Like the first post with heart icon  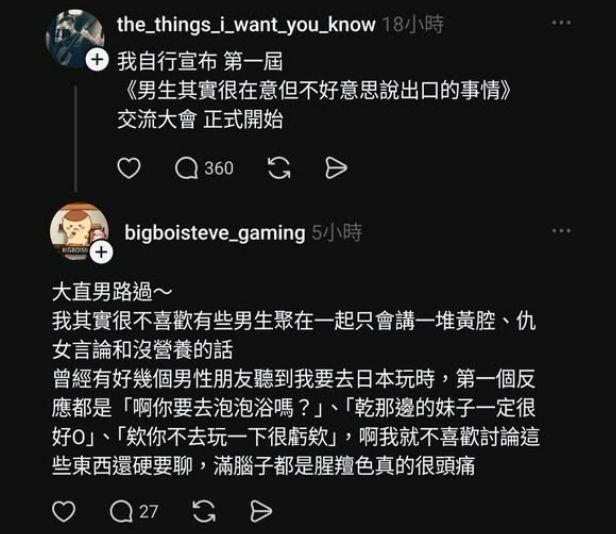129,168
